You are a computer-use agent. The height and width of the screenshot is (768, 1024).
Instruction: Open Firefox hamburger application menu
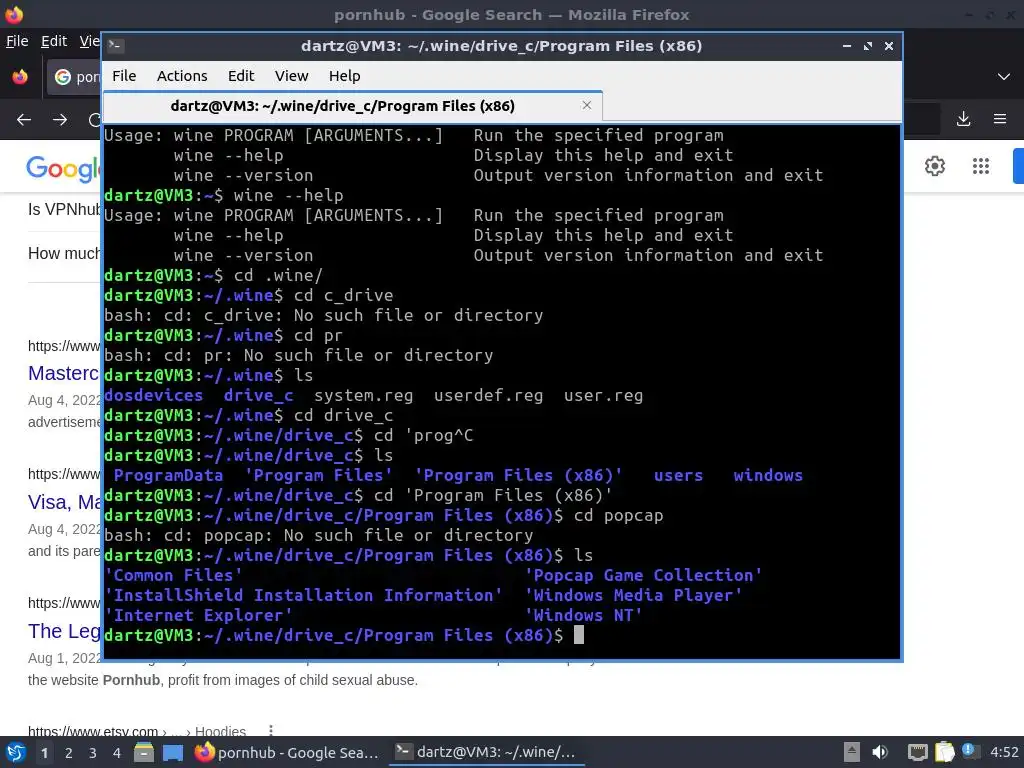[999, 119]
